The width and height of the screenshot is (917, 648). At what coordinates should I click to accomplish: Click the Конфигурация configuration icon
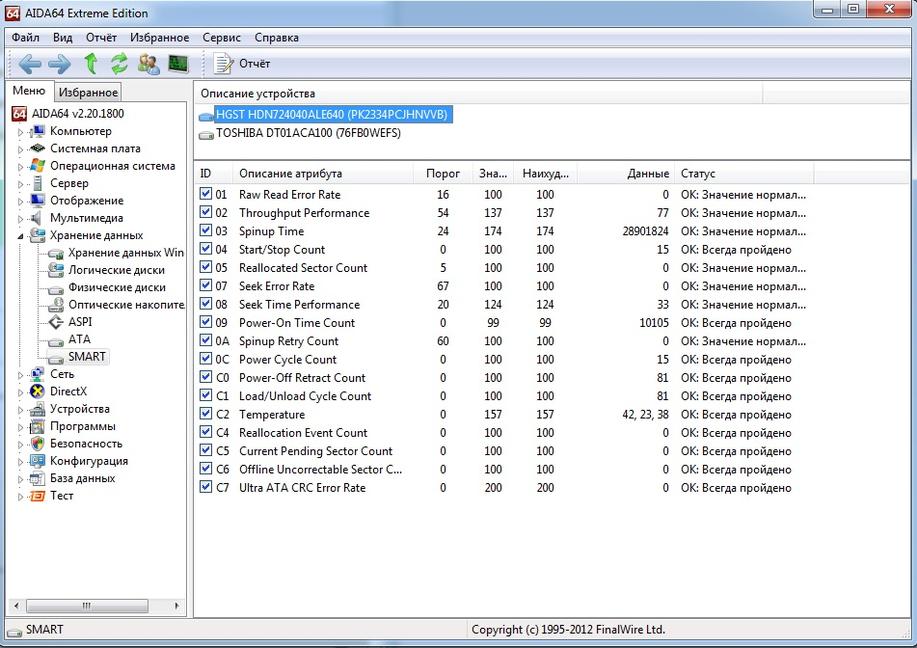[37, 461]
